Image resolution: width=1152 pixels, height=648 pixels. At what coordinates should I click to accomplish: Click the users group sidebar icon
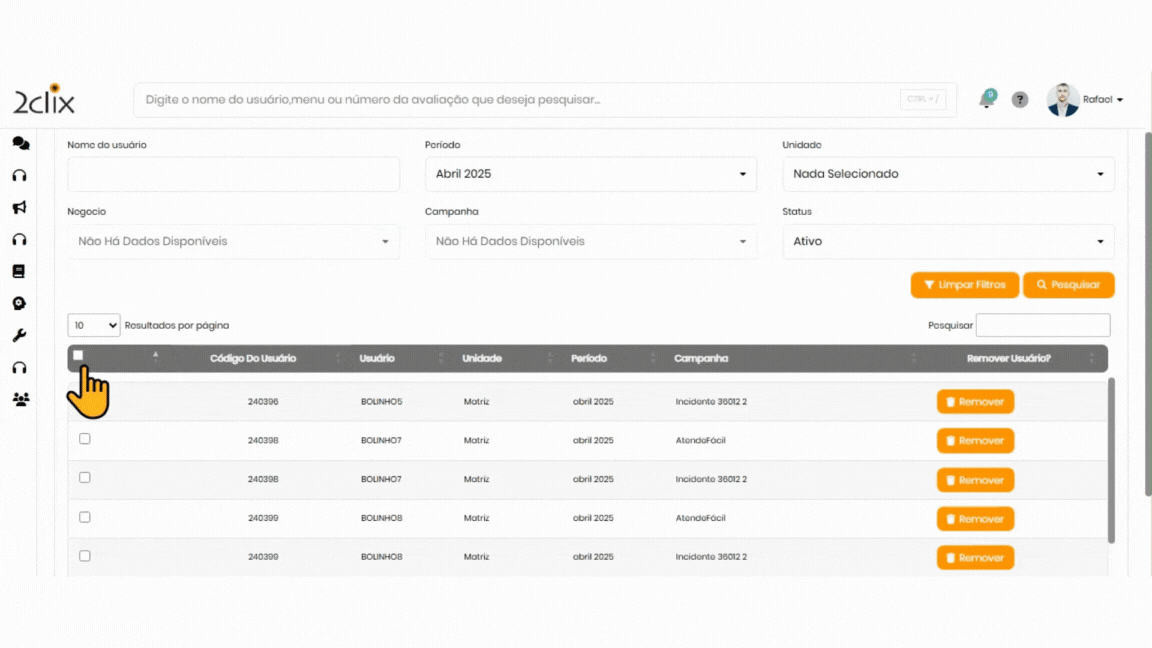20,399
